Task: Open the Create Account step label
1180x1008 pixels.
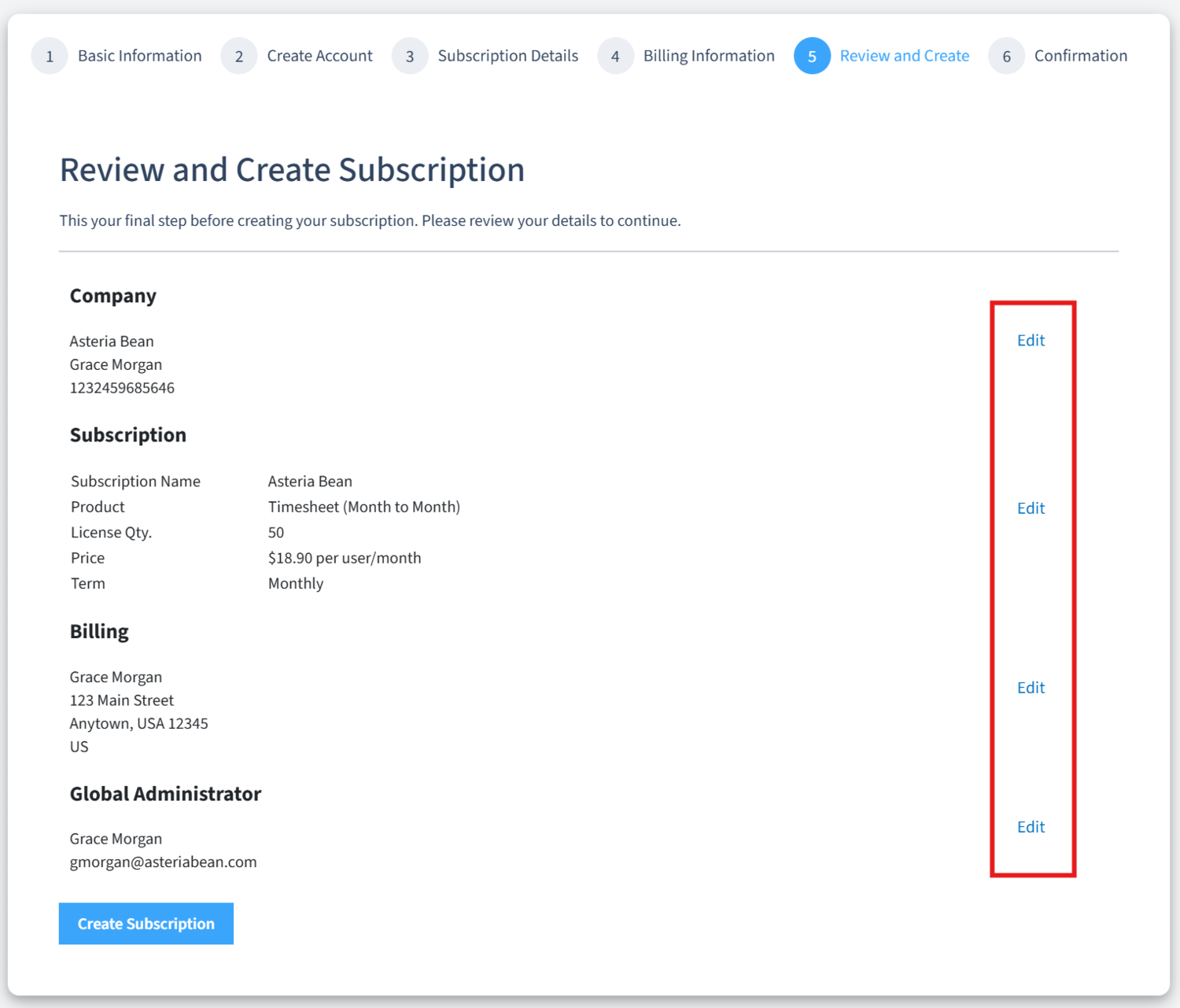Action: click(x=319, y=56)
